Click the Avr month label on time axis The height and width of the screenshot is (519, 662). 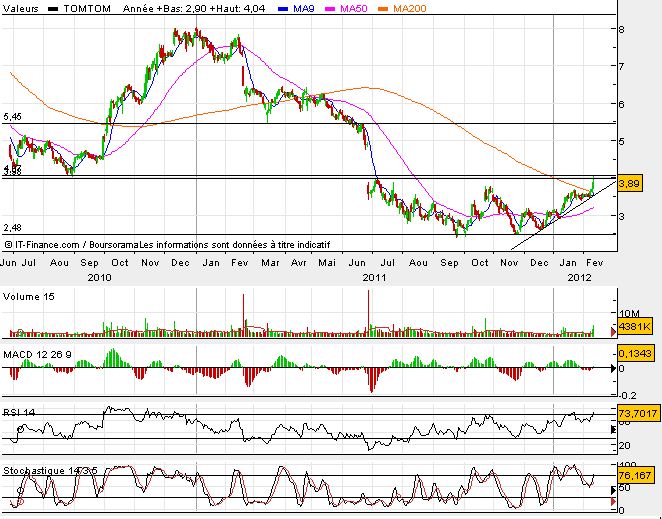(299, 263)
